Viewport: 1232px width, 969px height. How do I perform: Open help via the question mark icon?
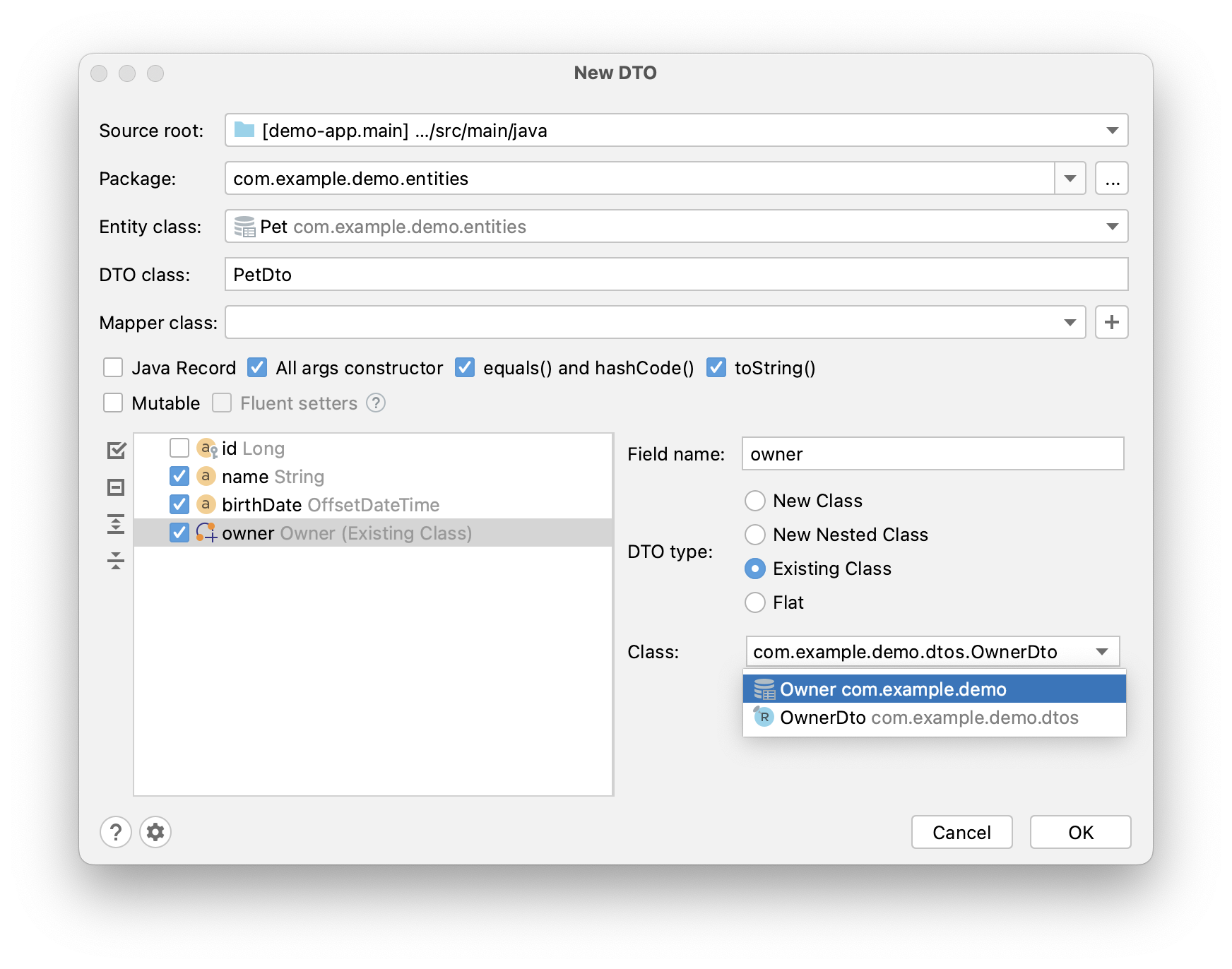point(115,832)
